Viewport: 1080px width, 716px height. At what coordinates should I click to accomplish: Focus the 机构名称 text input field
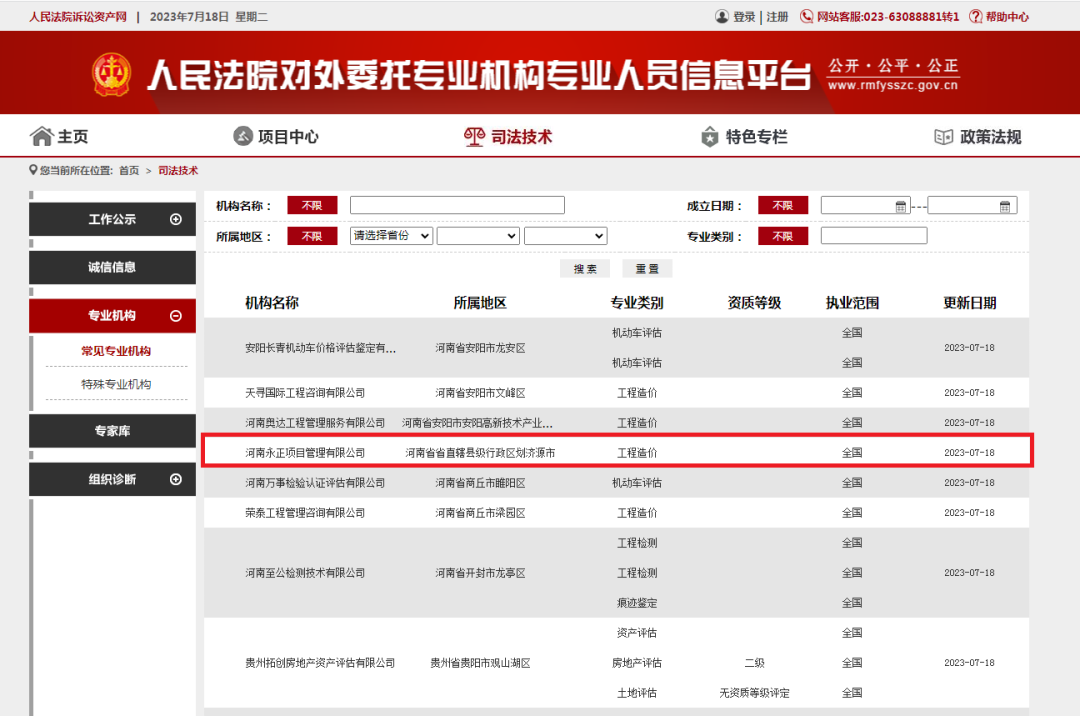[457, 205]
